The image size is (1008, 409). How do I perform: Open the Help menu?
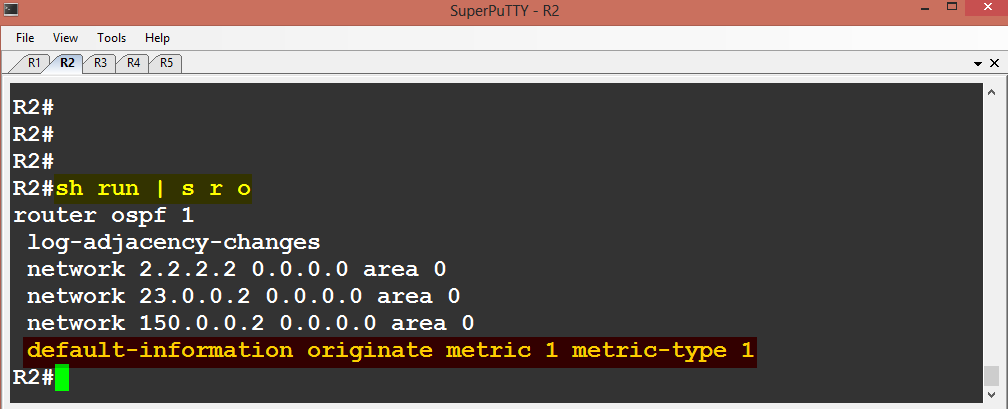click(158, 38)
